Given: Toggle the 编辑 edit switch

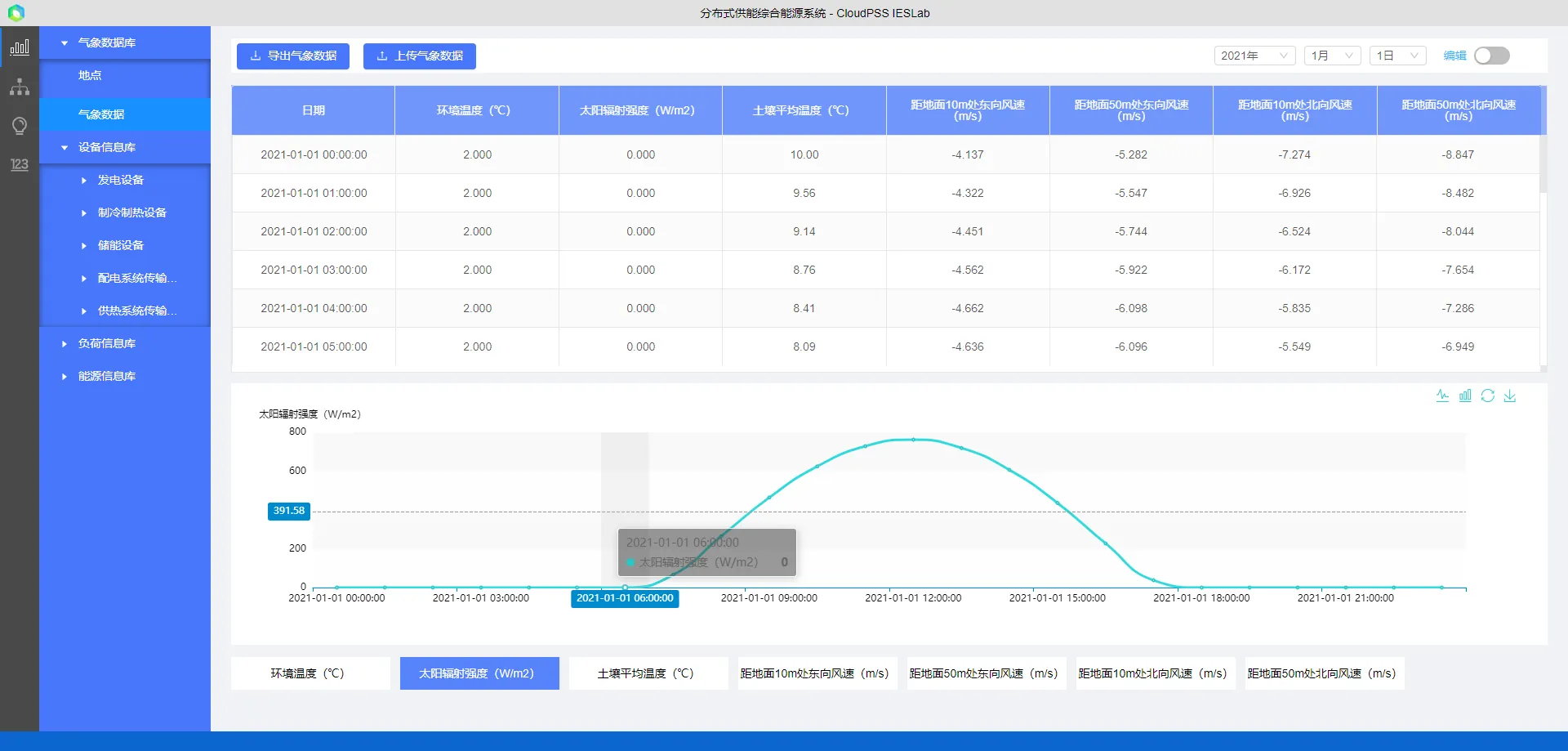Looking at the screenshot, I should coord(1492,56).
